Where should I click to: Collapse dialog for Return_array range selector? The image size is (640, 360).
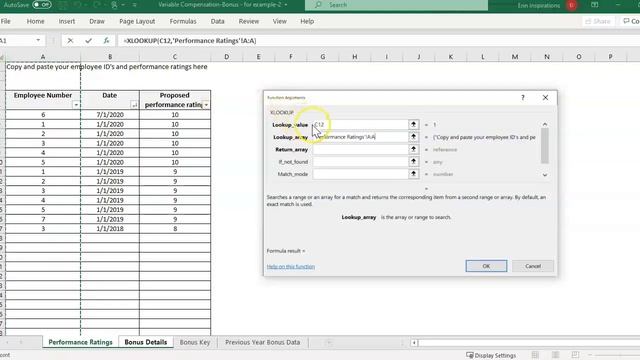tap(413, 149)
